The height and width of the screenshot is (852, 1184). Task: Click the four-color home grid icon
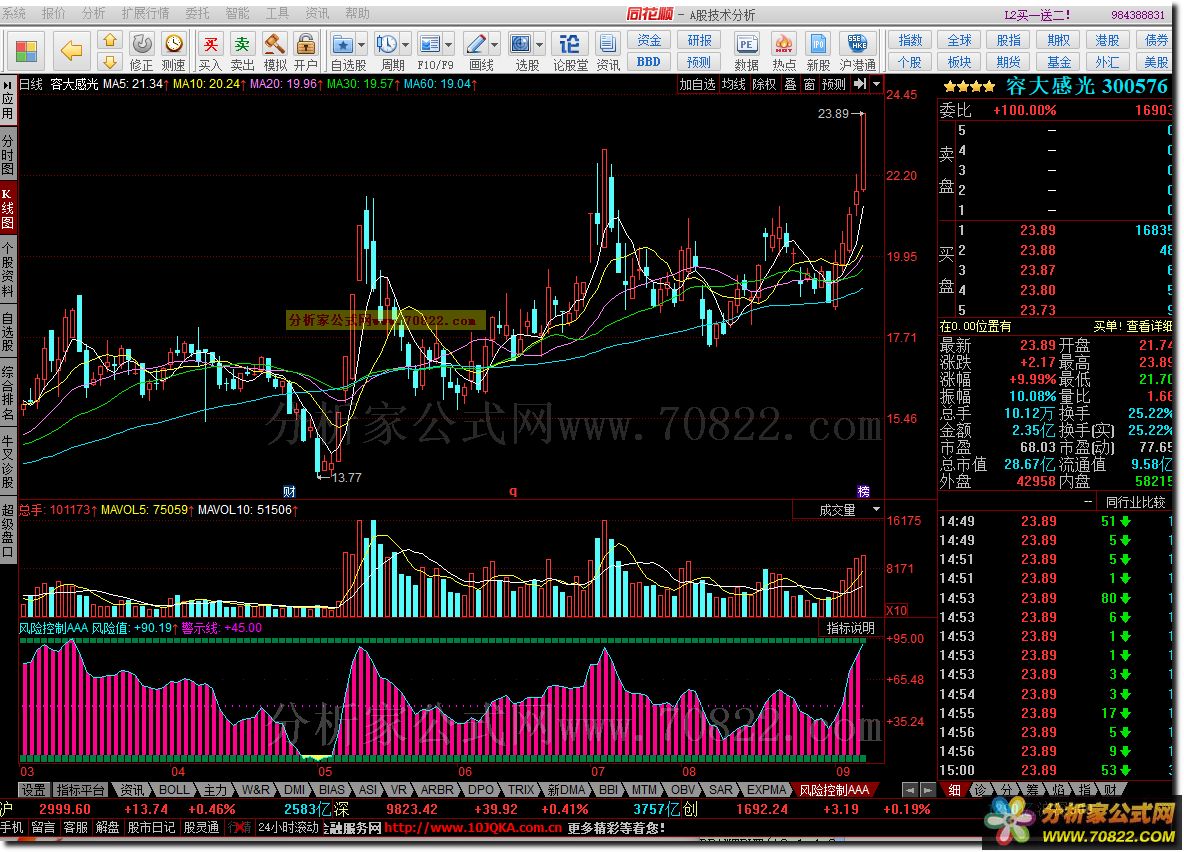point(26,51)
